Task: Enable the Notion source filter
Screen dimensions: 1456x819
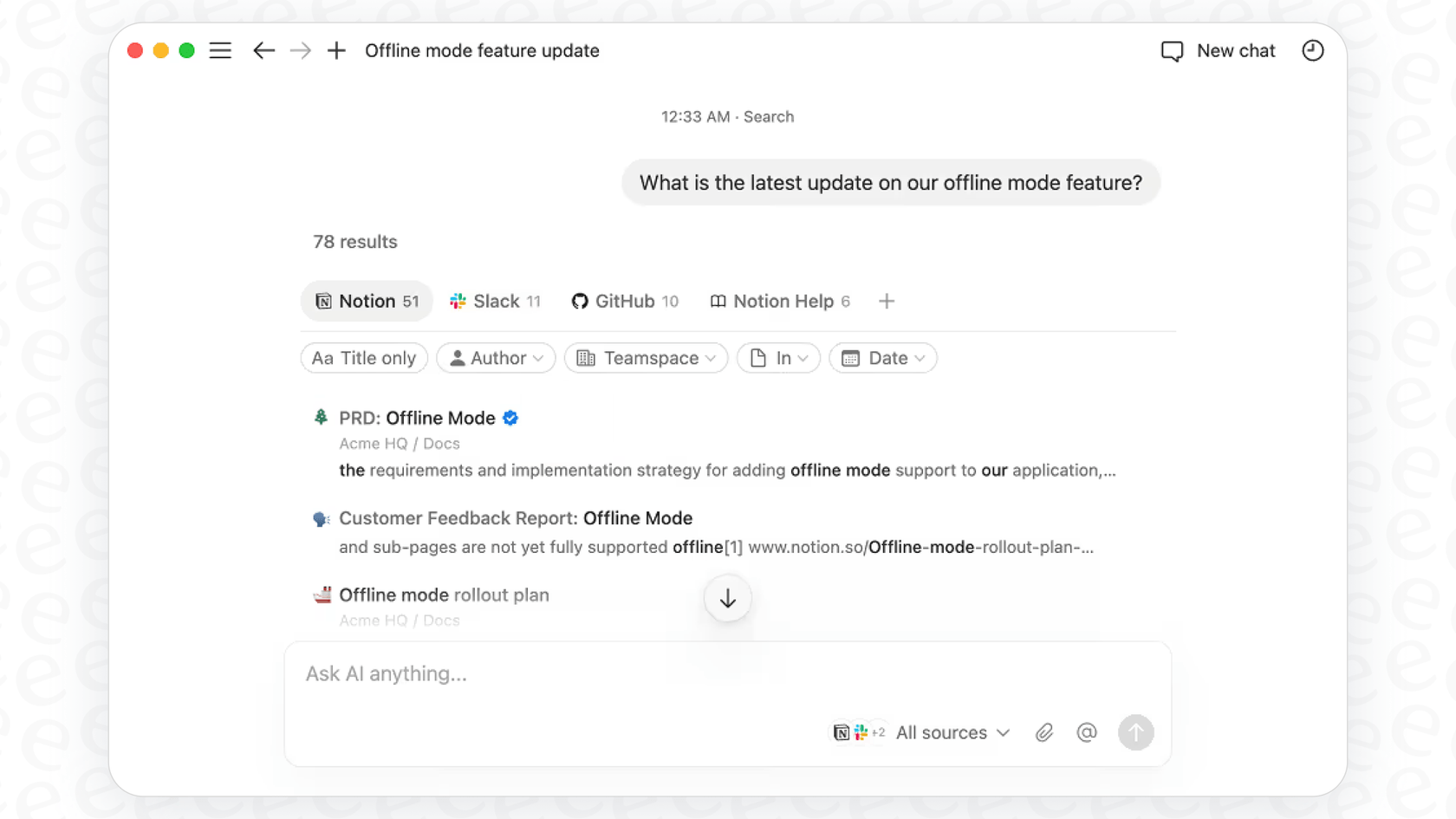Action: [366, 301]
